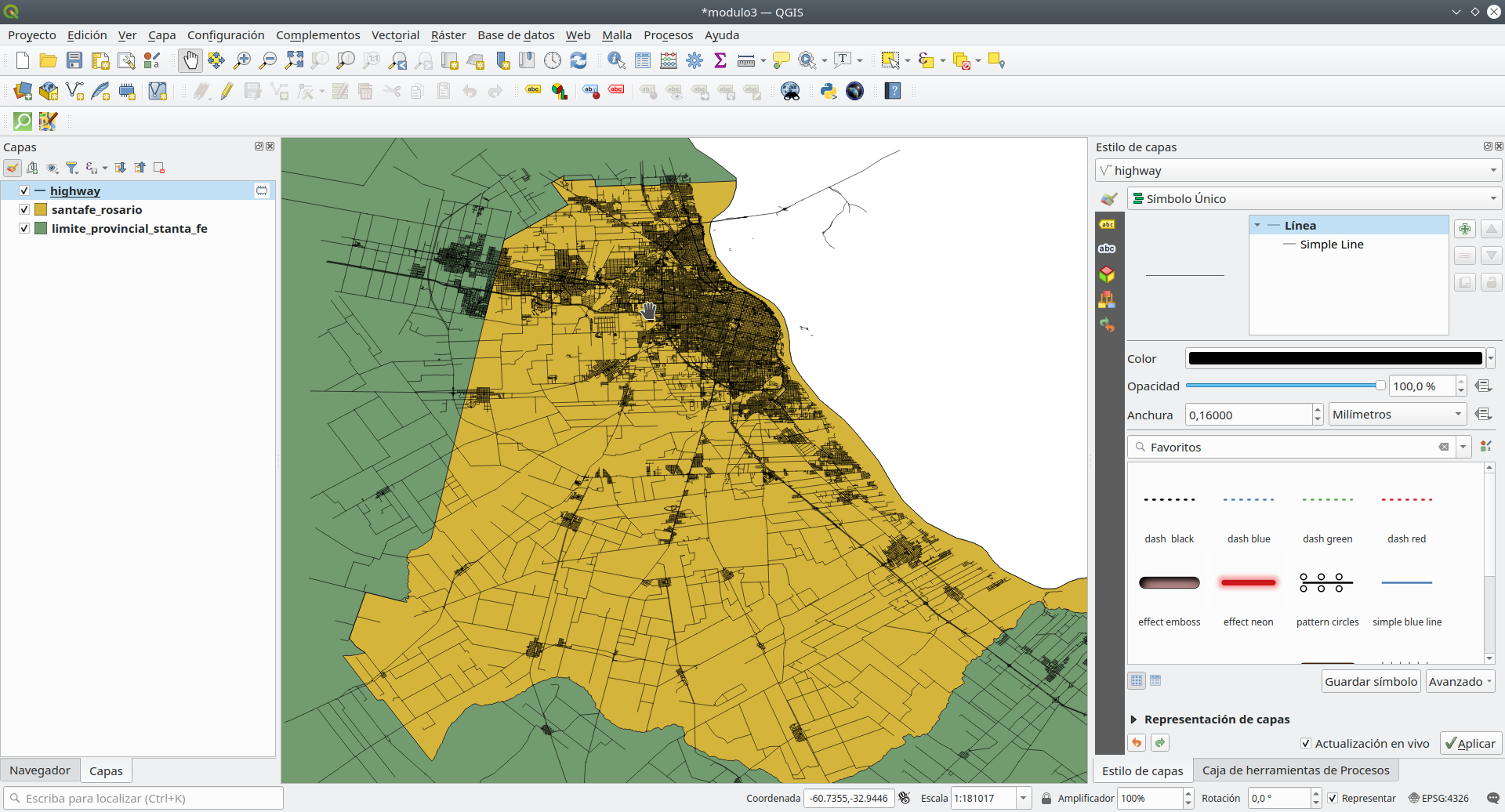The image size is (1505, 812).
Task: Open the highway layer selector dropdown
Action: point(1298,170)
